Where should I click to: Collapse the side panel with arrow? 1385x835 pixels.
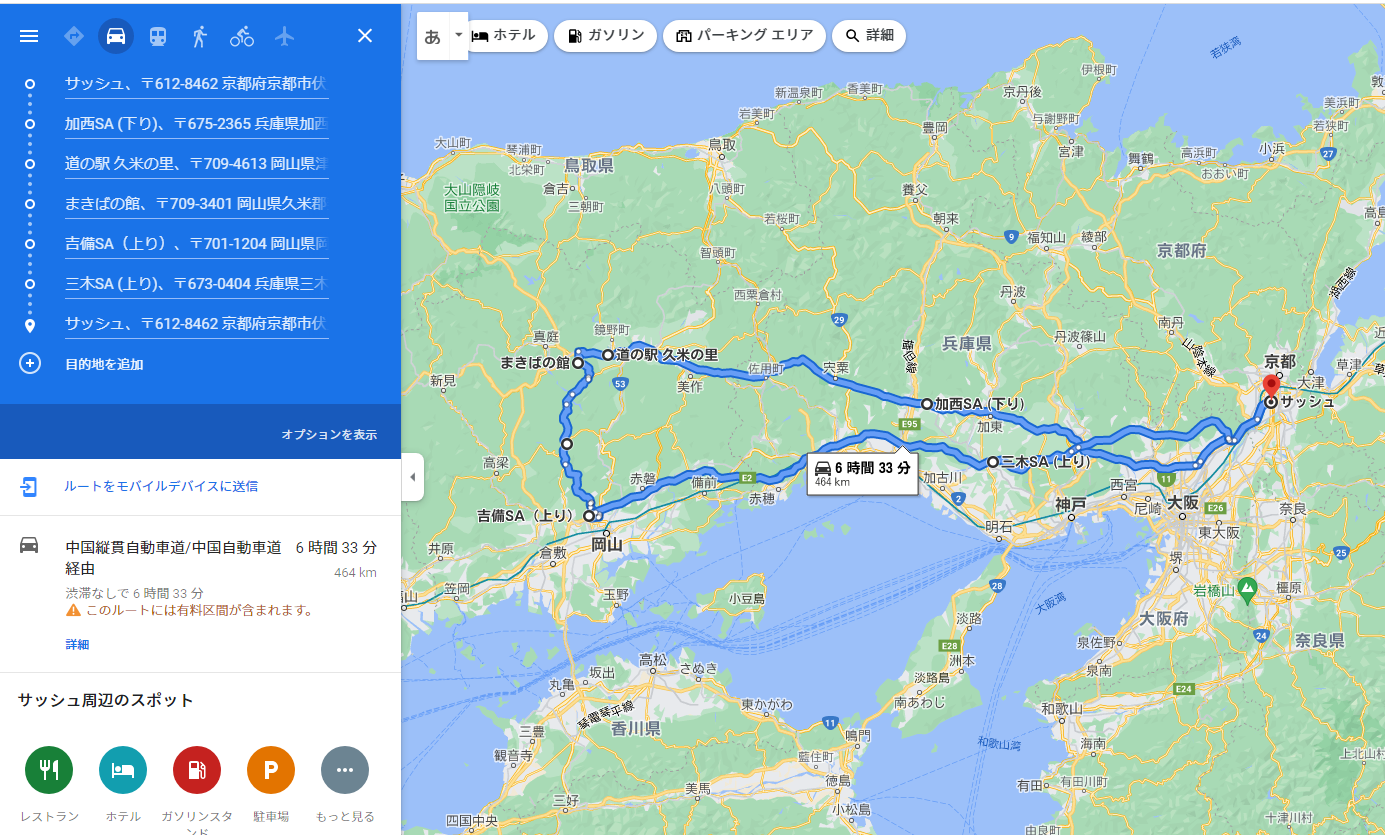click(x=412, y=477)
